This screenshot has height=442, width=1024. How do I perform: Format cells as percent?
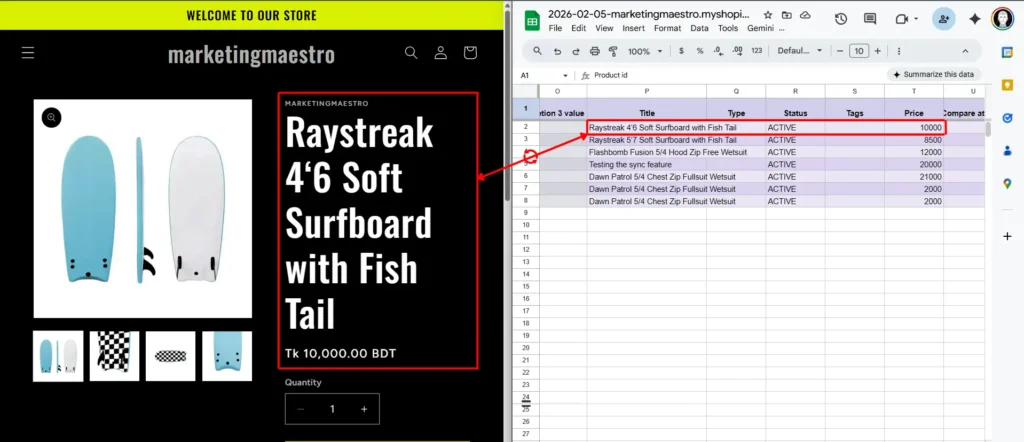pyautogui.click(x=699, y=51)
